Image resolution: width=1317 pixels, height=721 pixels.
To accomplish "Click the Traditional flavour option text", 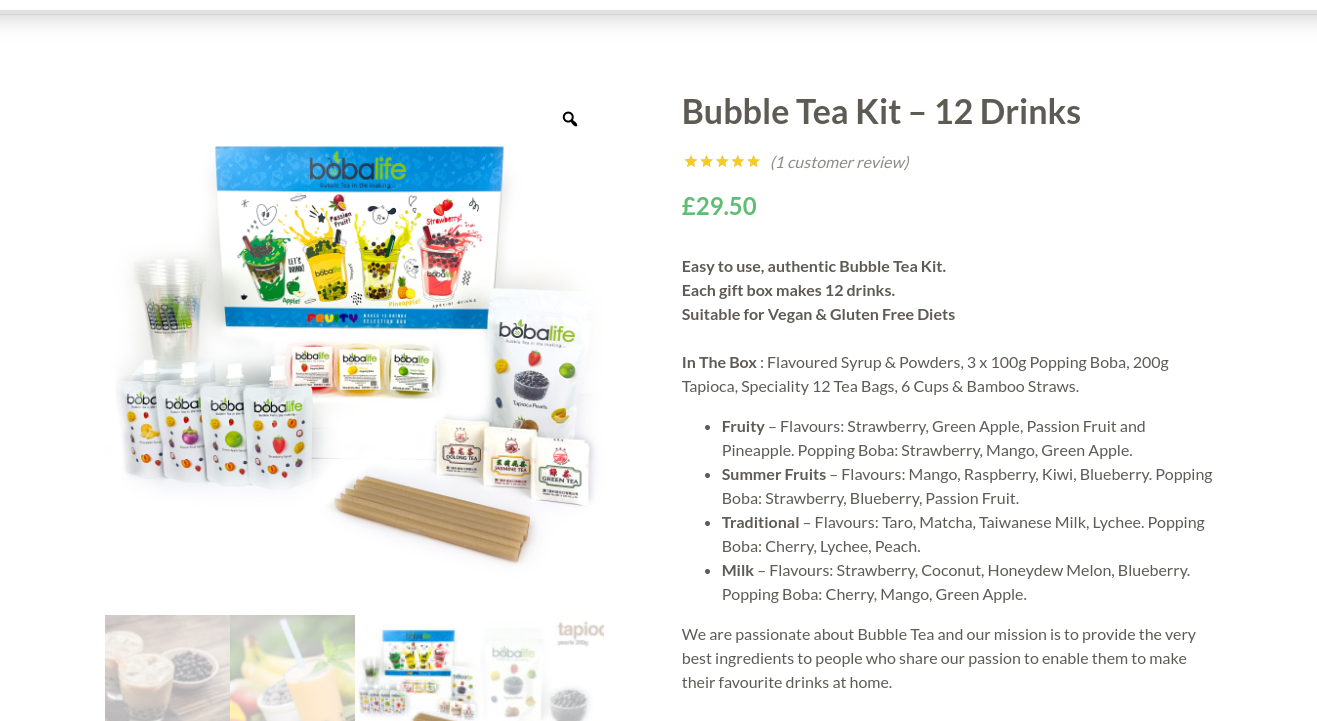I will coord(761,522).
